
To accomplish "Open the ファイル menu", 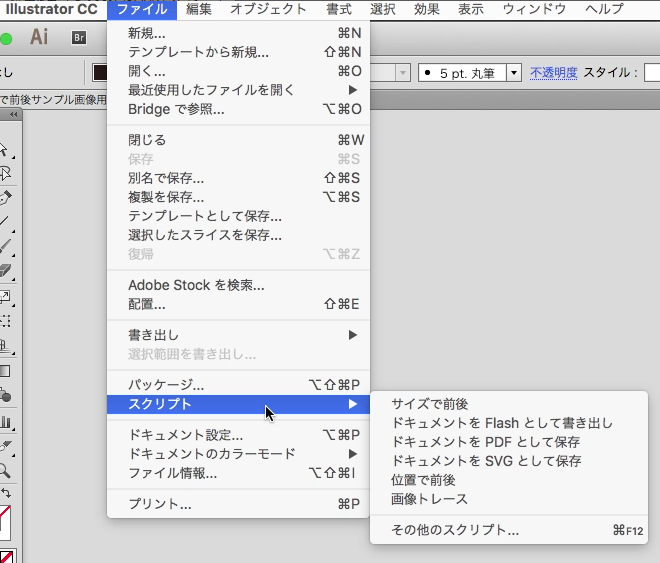I will pos(142,9).
